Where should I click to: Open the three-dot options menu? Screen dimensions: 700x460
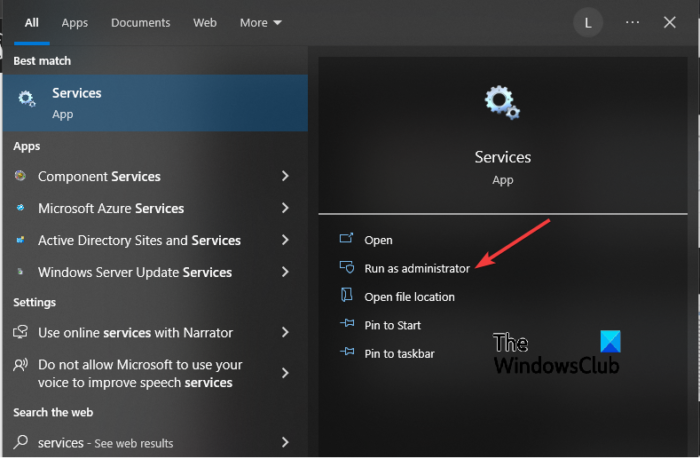coord(632,22)
